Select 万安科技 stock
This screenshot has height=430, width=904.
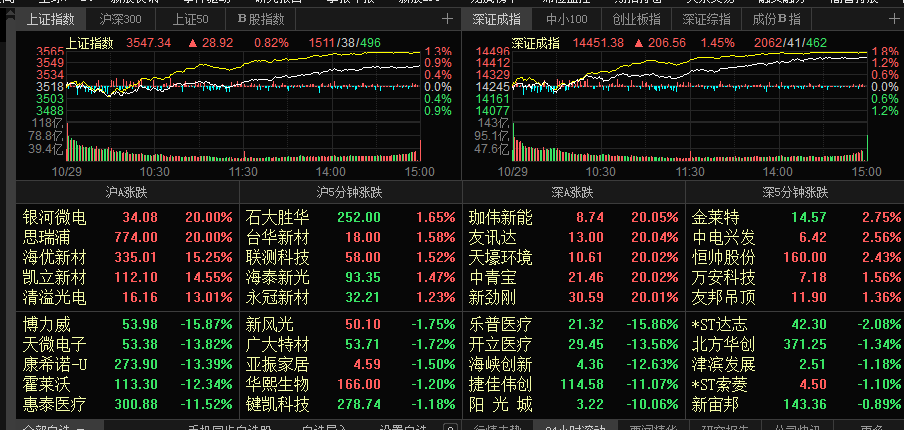794,277
